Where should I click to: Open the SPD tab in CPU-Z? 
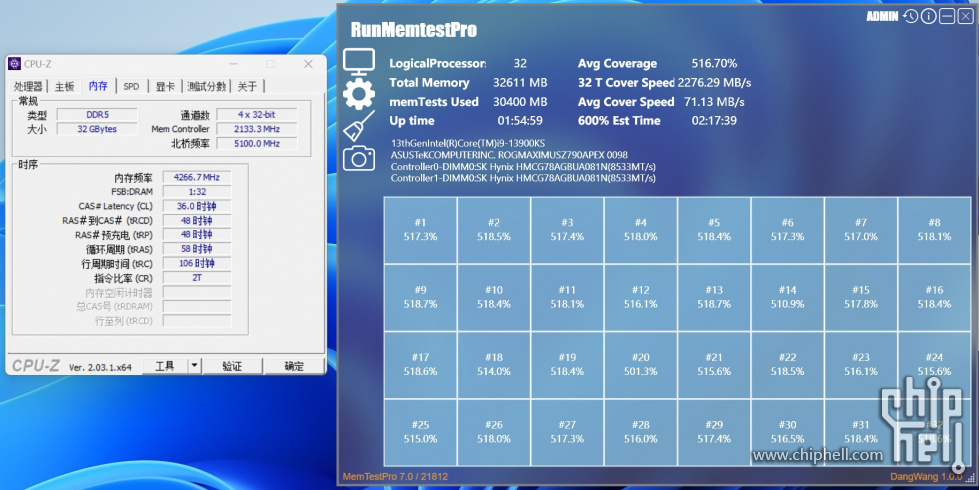click(x=131, y=86)
